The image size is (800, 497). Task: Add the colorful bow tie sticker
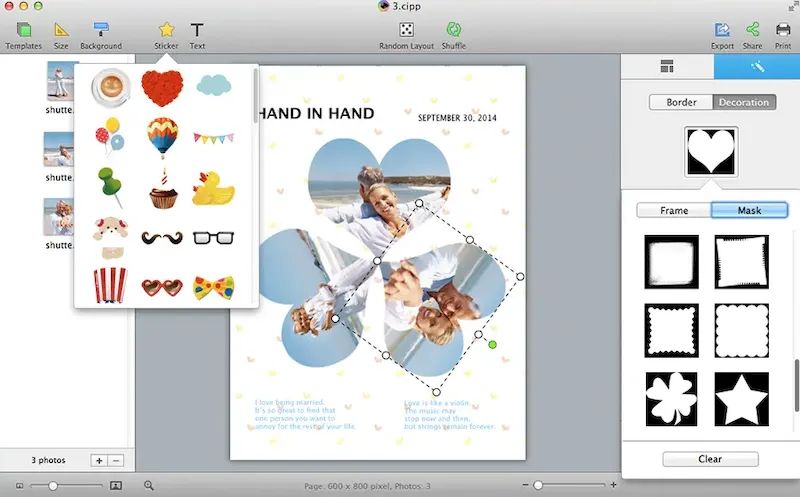coord(214,288)
